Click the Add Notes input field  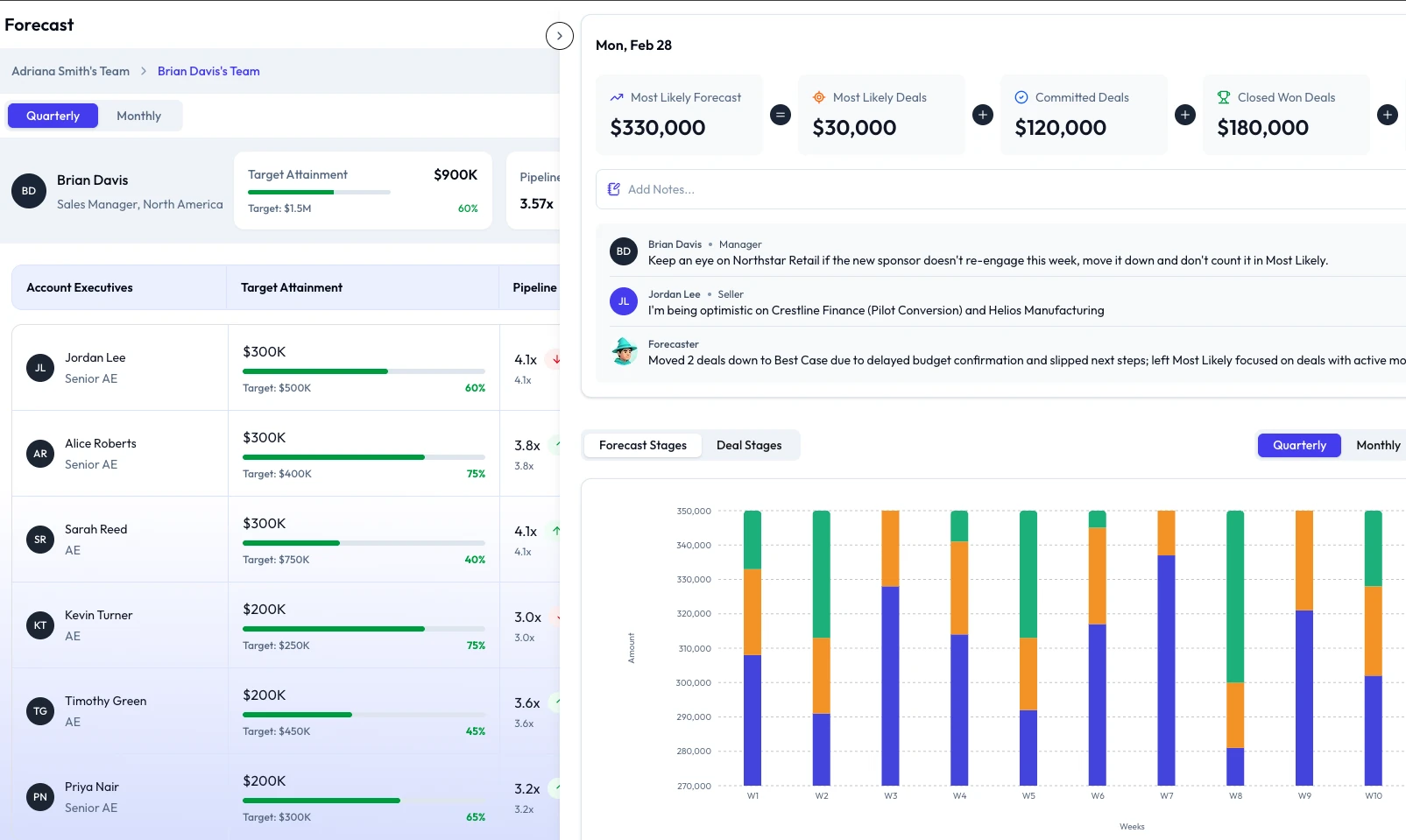1000,189
